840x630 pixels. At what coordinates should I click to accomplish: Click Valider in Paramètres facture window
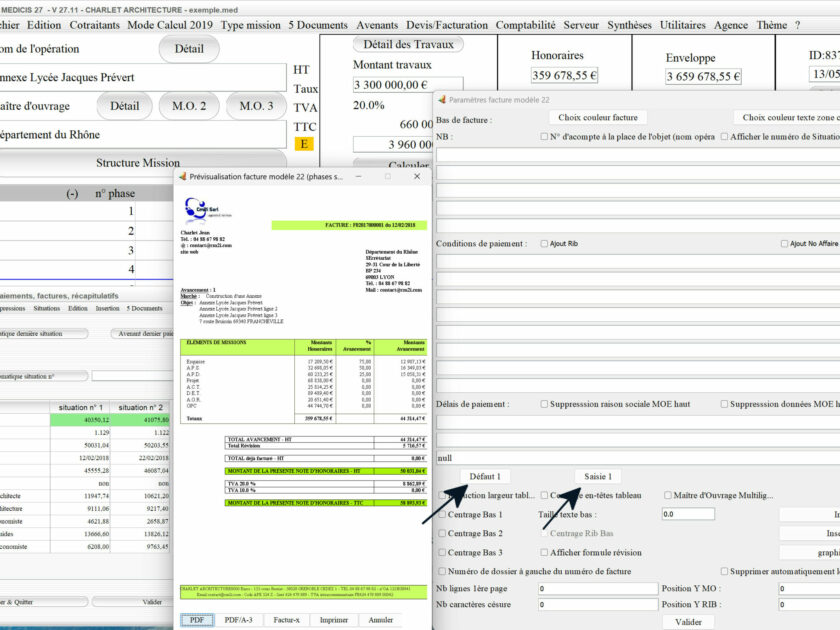tap(688, 622)
